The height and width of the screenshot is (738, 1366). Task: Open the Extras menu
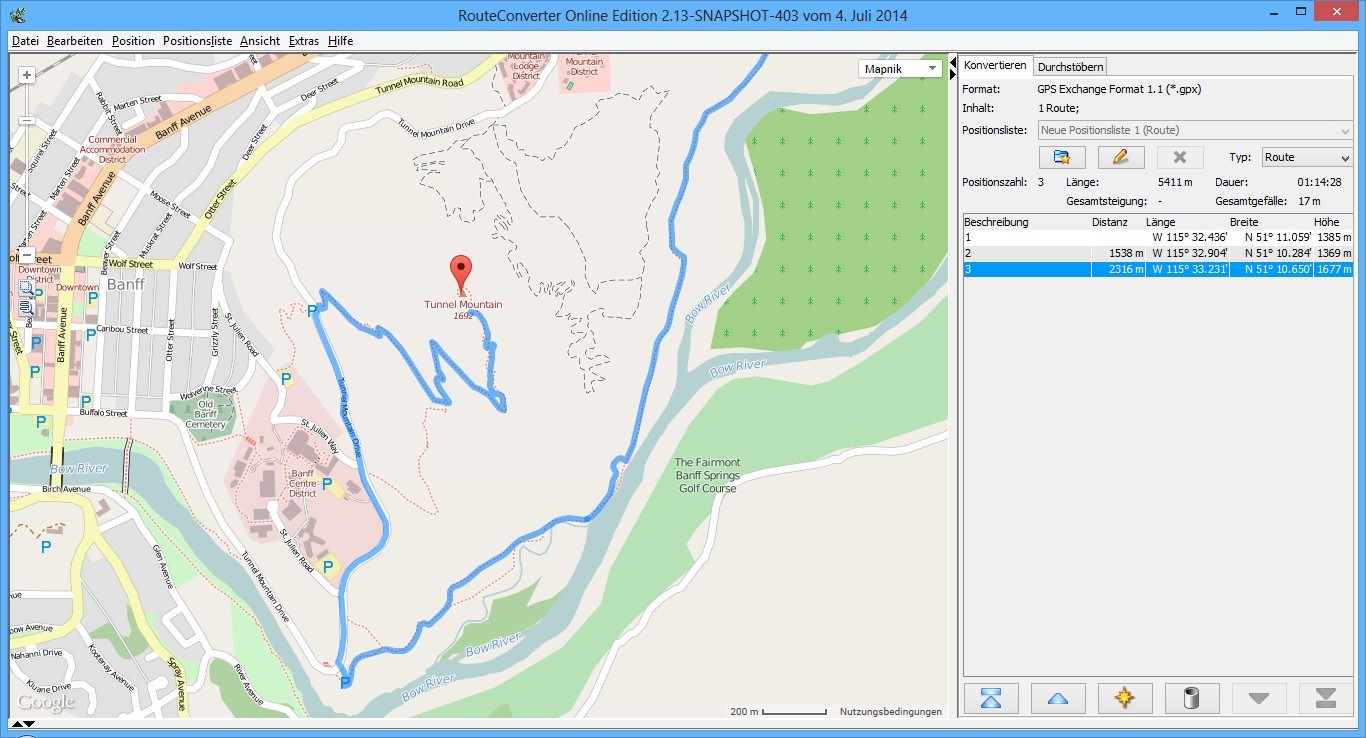pos(303,41)
